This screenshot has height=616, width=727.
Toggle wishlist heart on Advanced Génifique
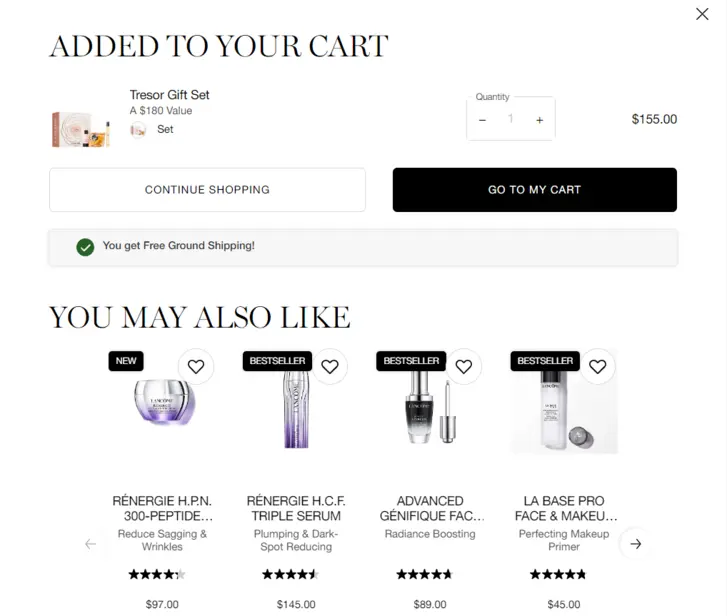463,367
